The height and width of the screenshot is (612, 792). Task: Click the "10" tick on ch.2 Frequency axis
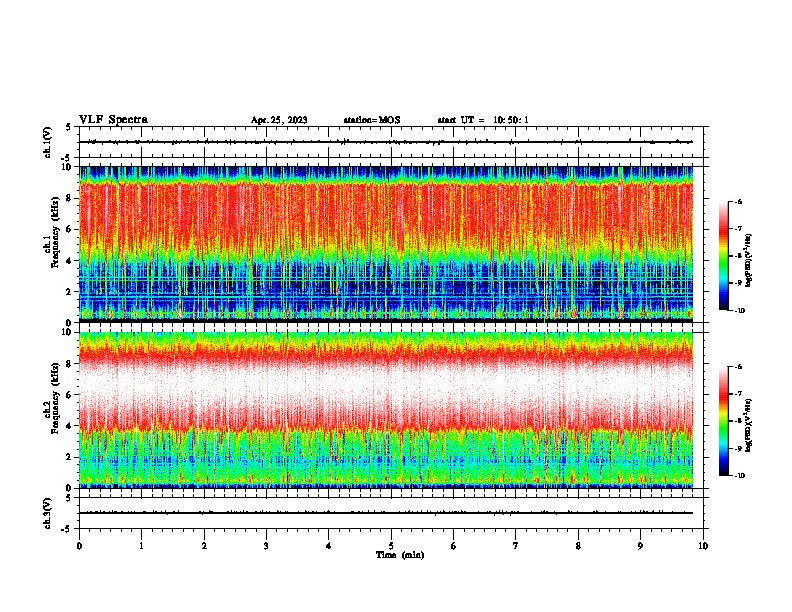tap(67, 332)
